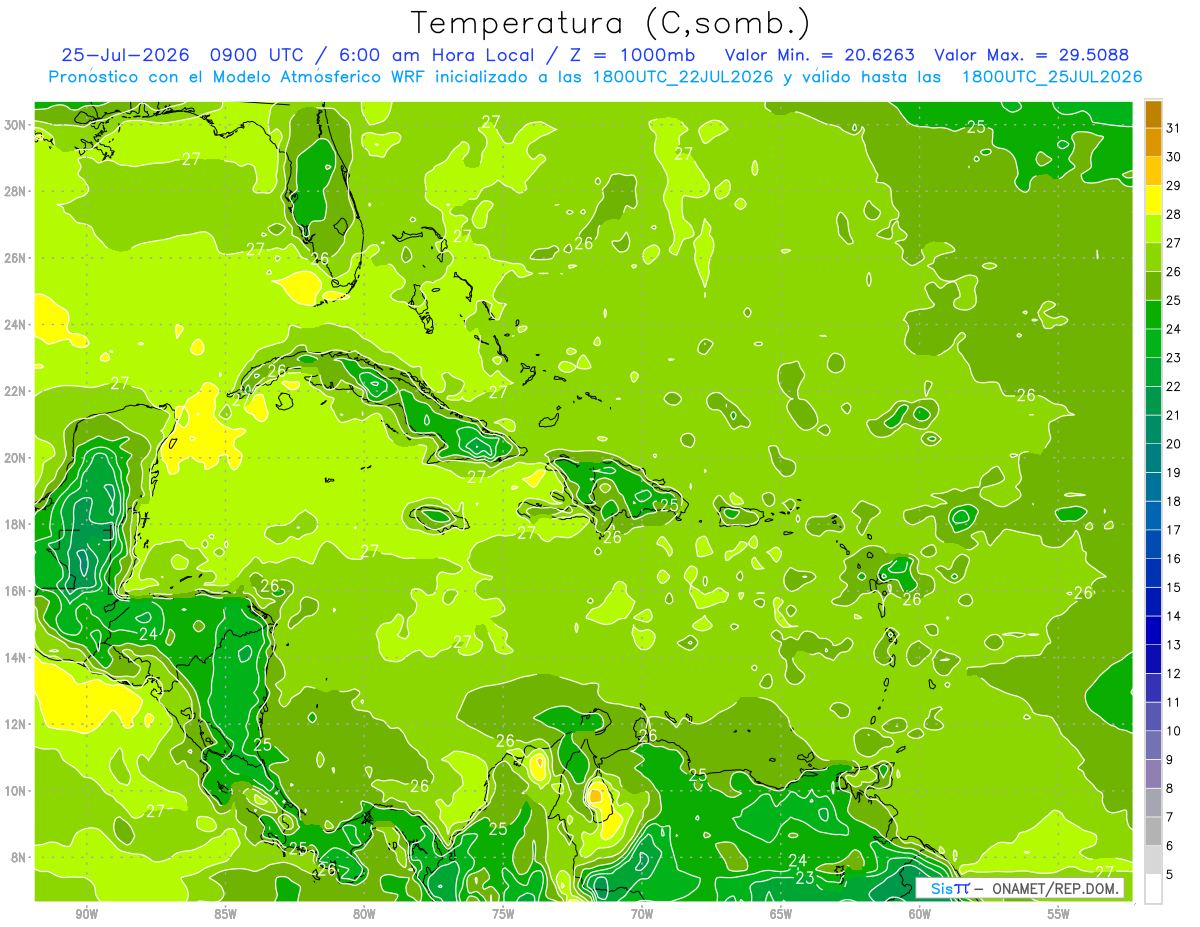The height and width of the screenshot is (927, 1200).
Task: Click the 55W longitude axis label
Action: [x=1059, y=914]
